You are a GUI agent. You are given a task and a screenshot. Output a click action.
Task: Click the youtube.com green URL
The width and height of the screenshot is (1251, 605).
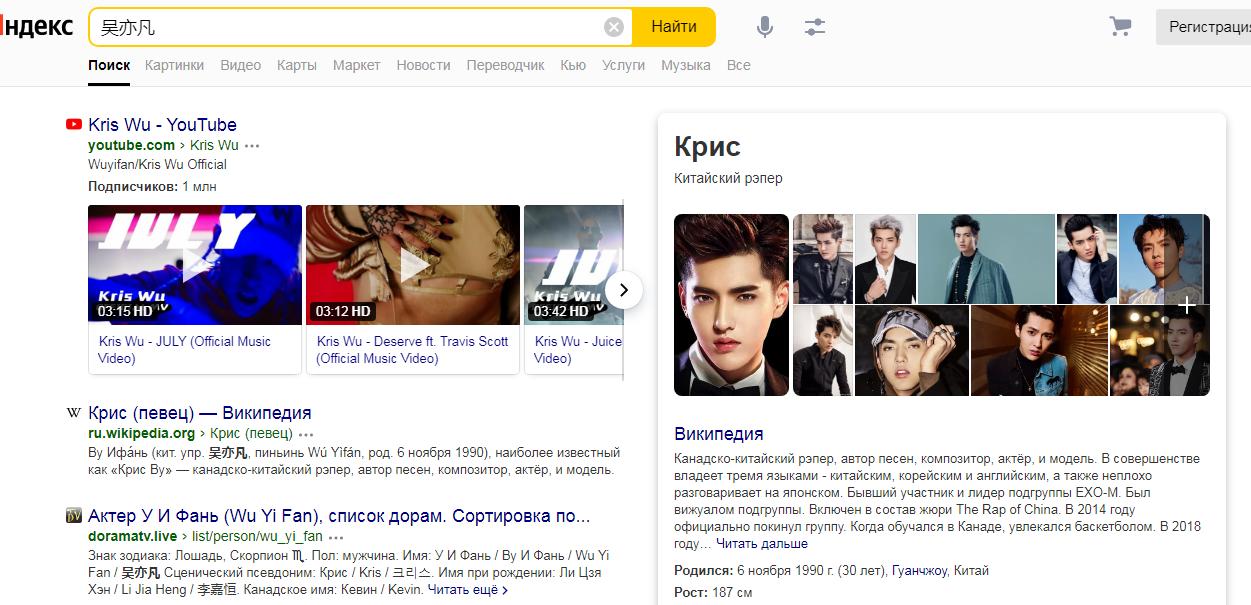[x=131, y=146]
